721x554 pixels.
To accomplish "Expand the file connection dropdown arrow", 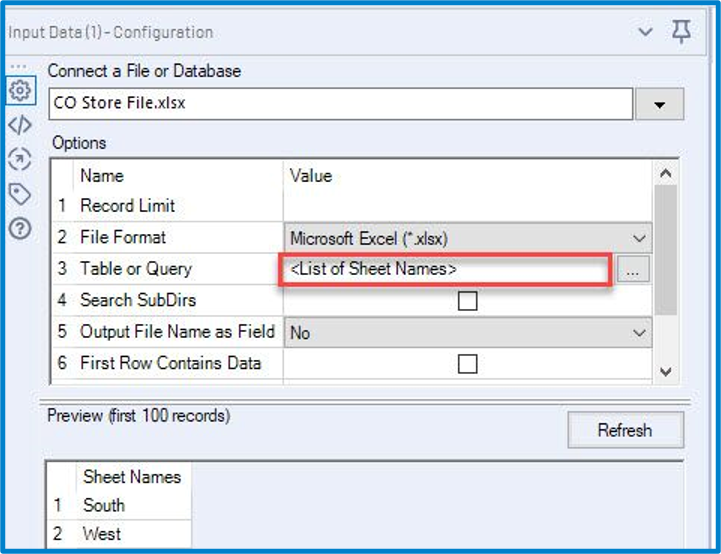I will (659, 105).
